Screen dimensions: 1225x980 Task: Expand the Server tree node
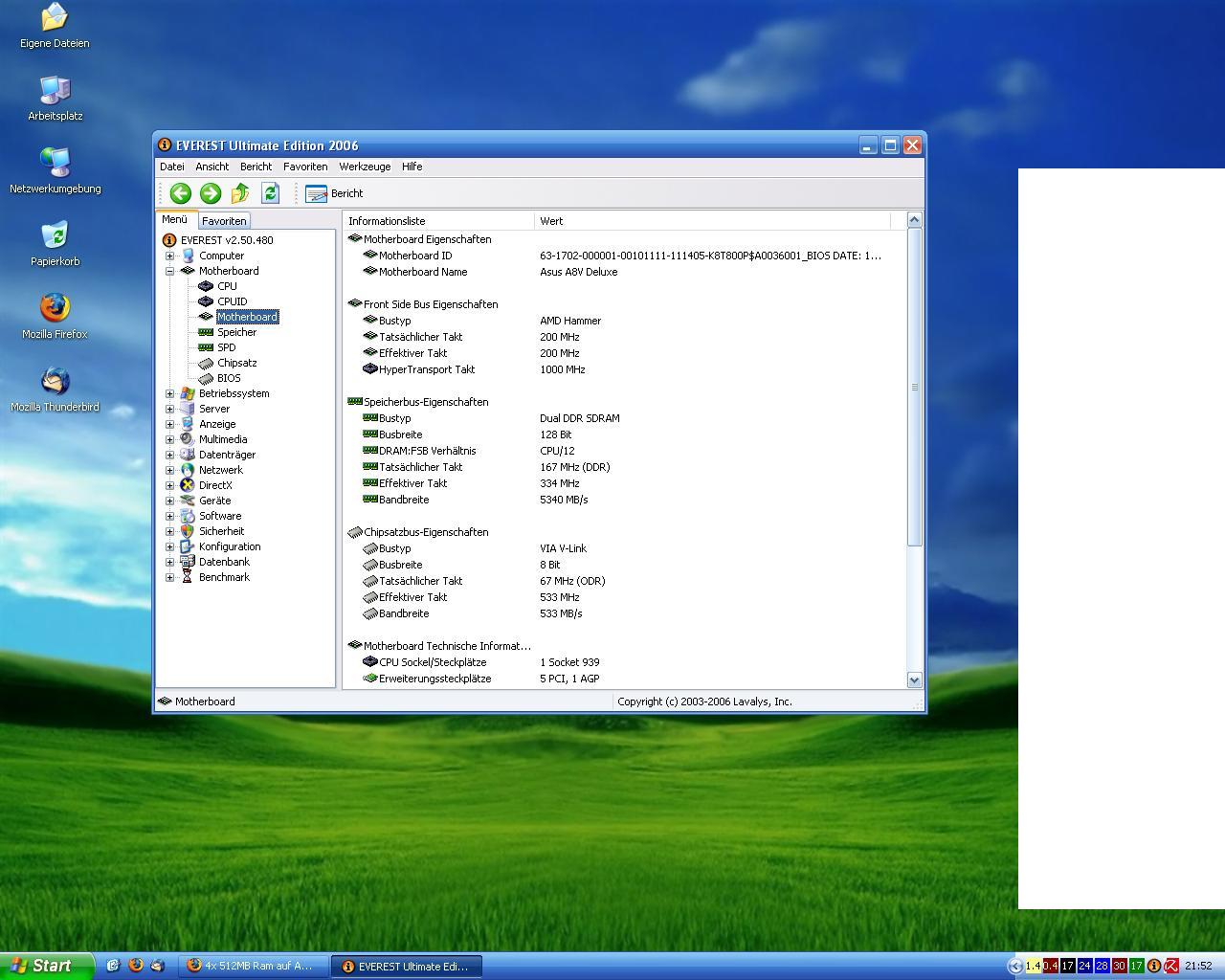point(170,409)
